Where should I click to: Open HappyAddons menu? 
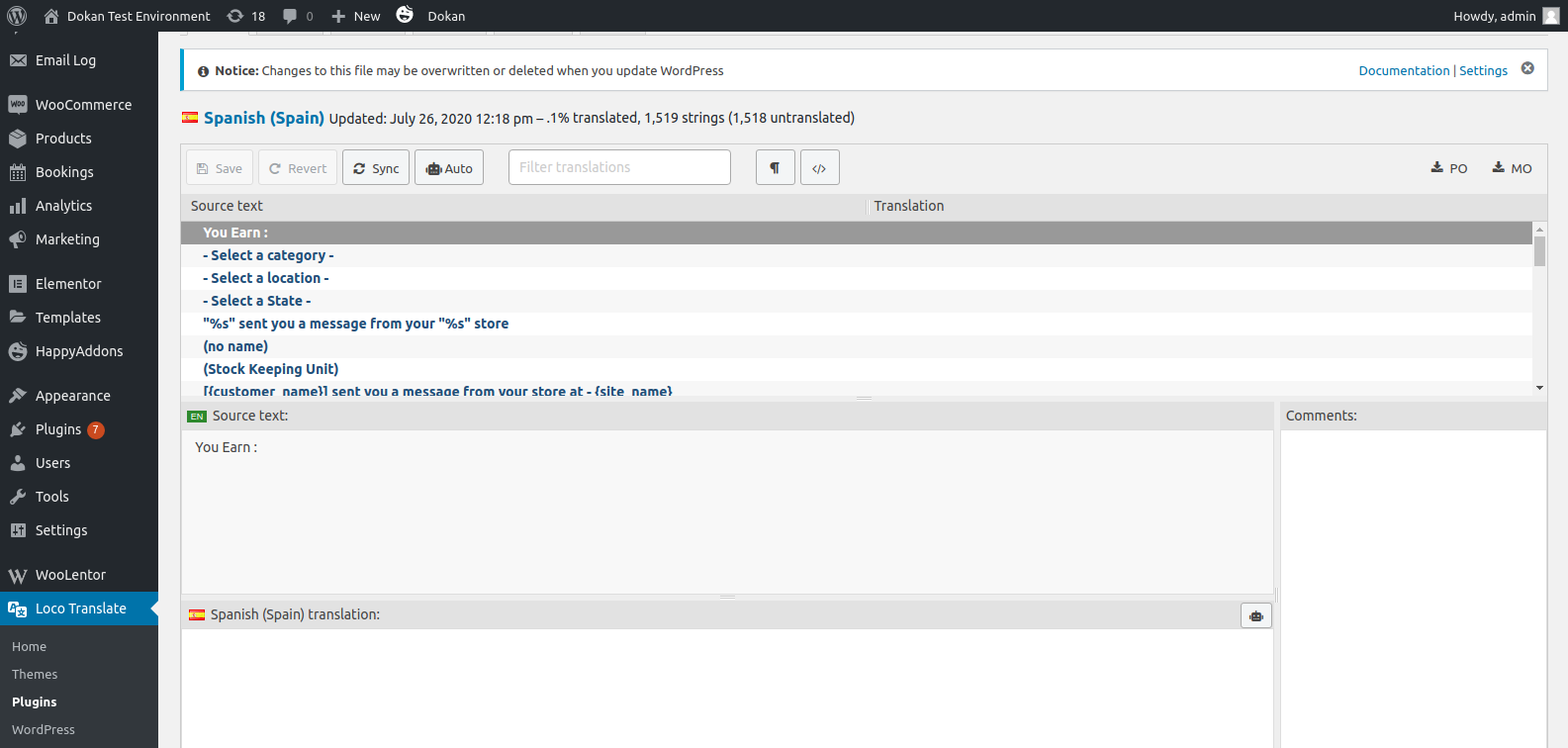point(79,351)
